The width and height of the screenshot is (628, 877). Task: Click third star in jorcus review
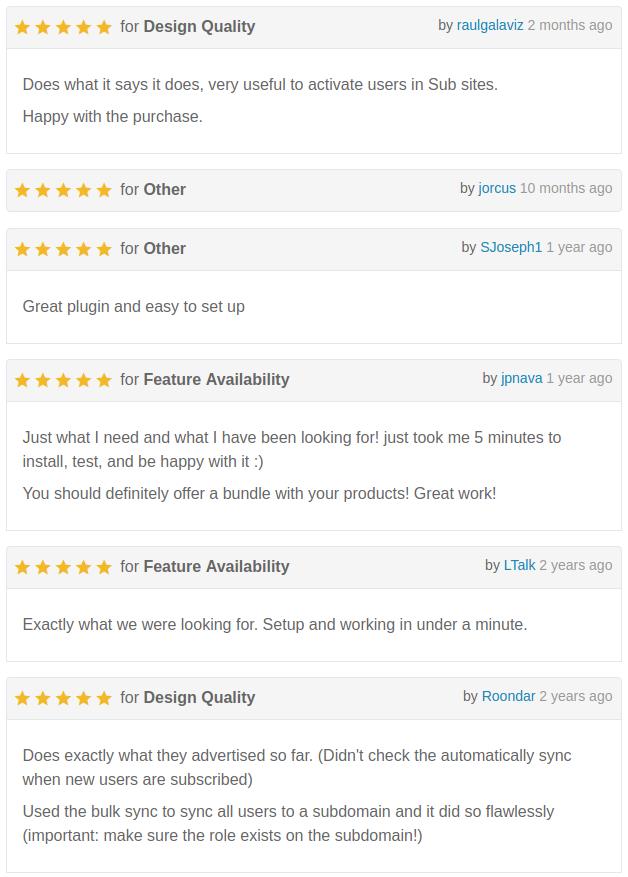63,190
